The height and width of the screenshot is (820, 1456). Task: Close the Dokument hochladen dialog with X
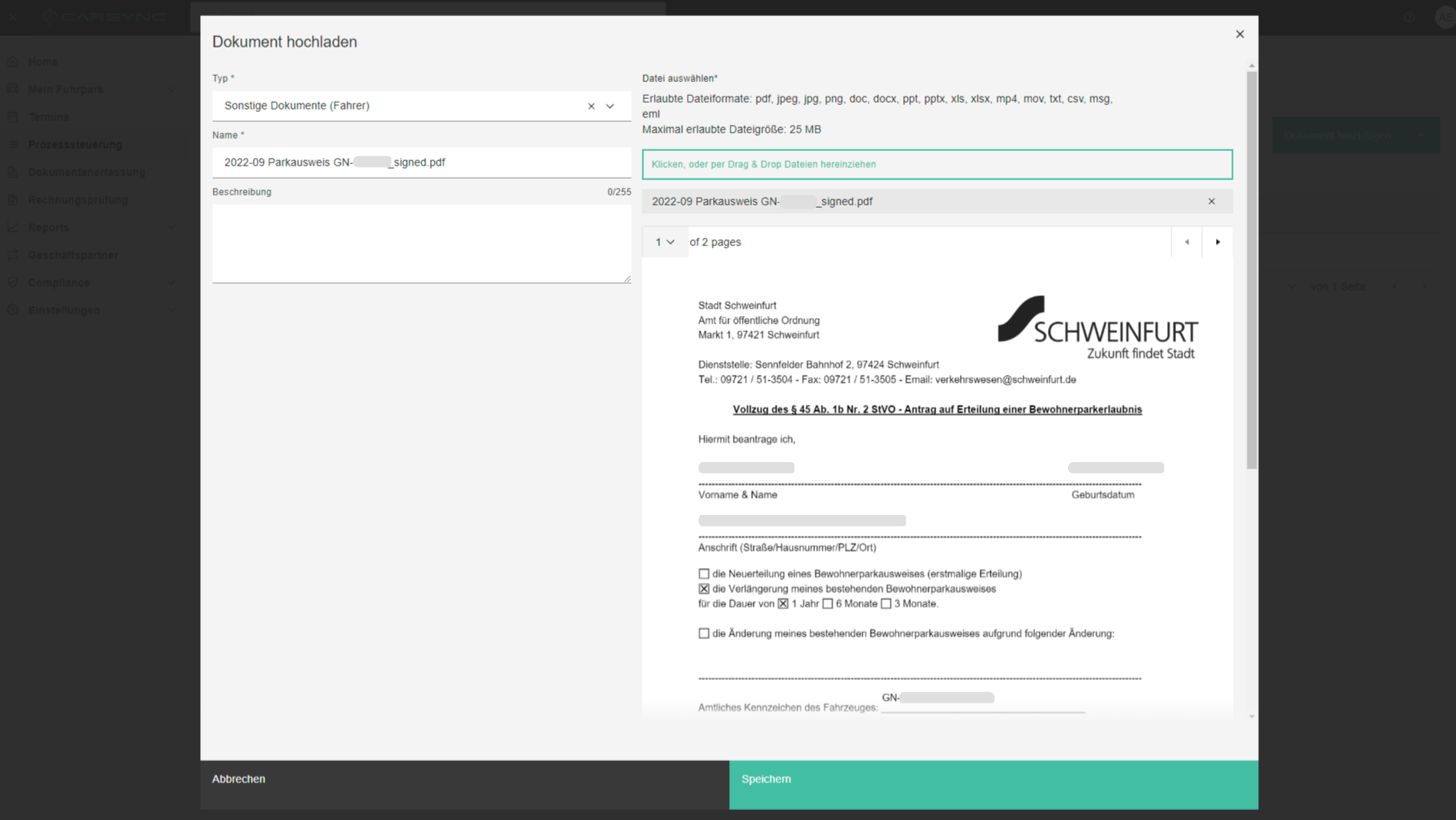tap(1240, 34)
